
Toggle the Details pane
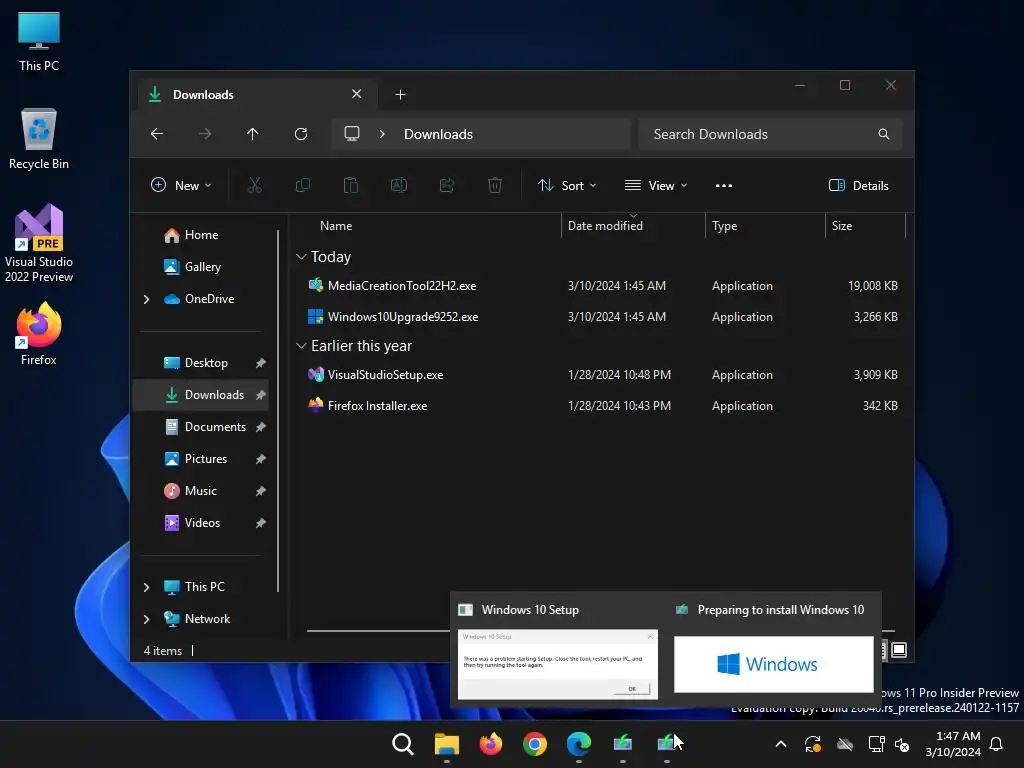coord(859,185)
